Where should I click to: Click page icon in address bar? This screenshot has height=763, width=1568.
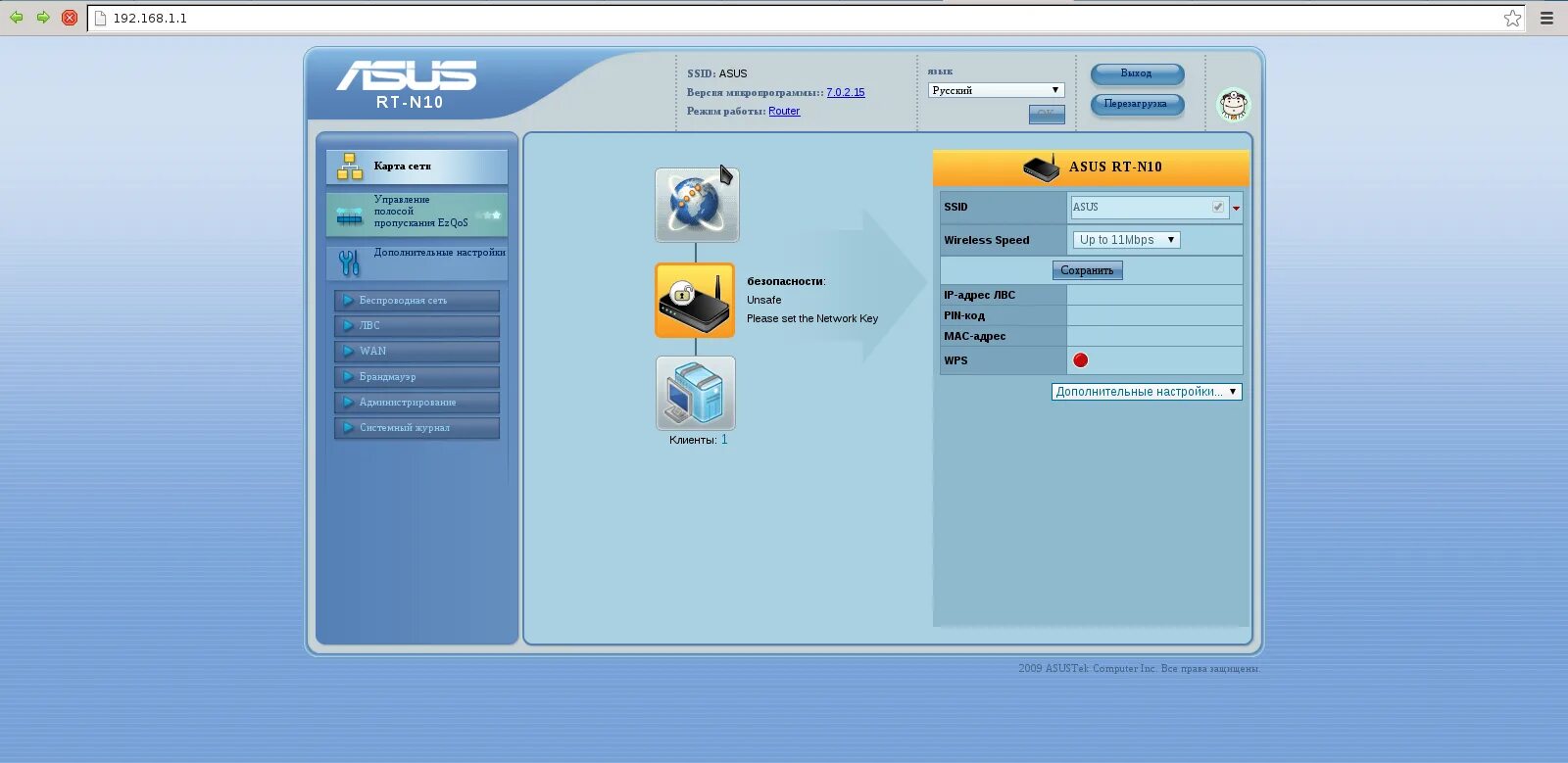click(x=100, y=18)
